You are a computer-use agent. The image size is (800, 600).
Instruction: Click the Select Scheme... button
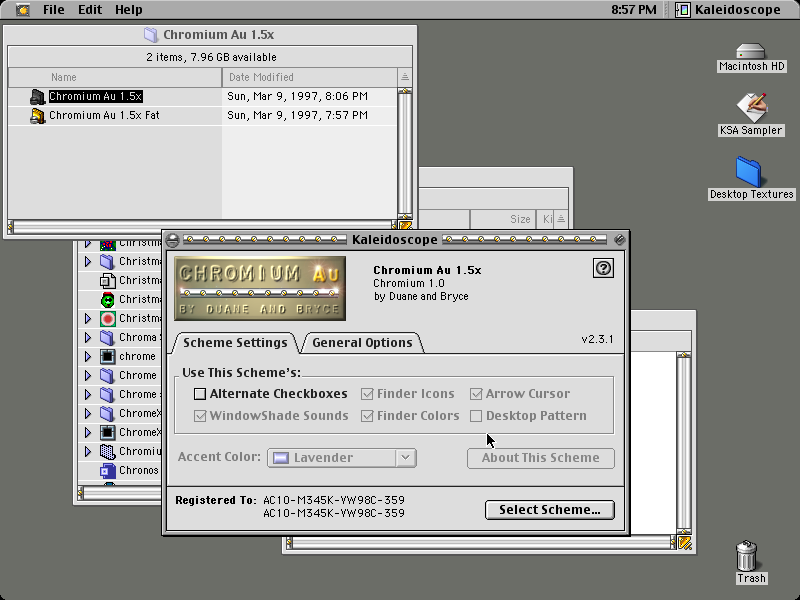pos(549,510)
